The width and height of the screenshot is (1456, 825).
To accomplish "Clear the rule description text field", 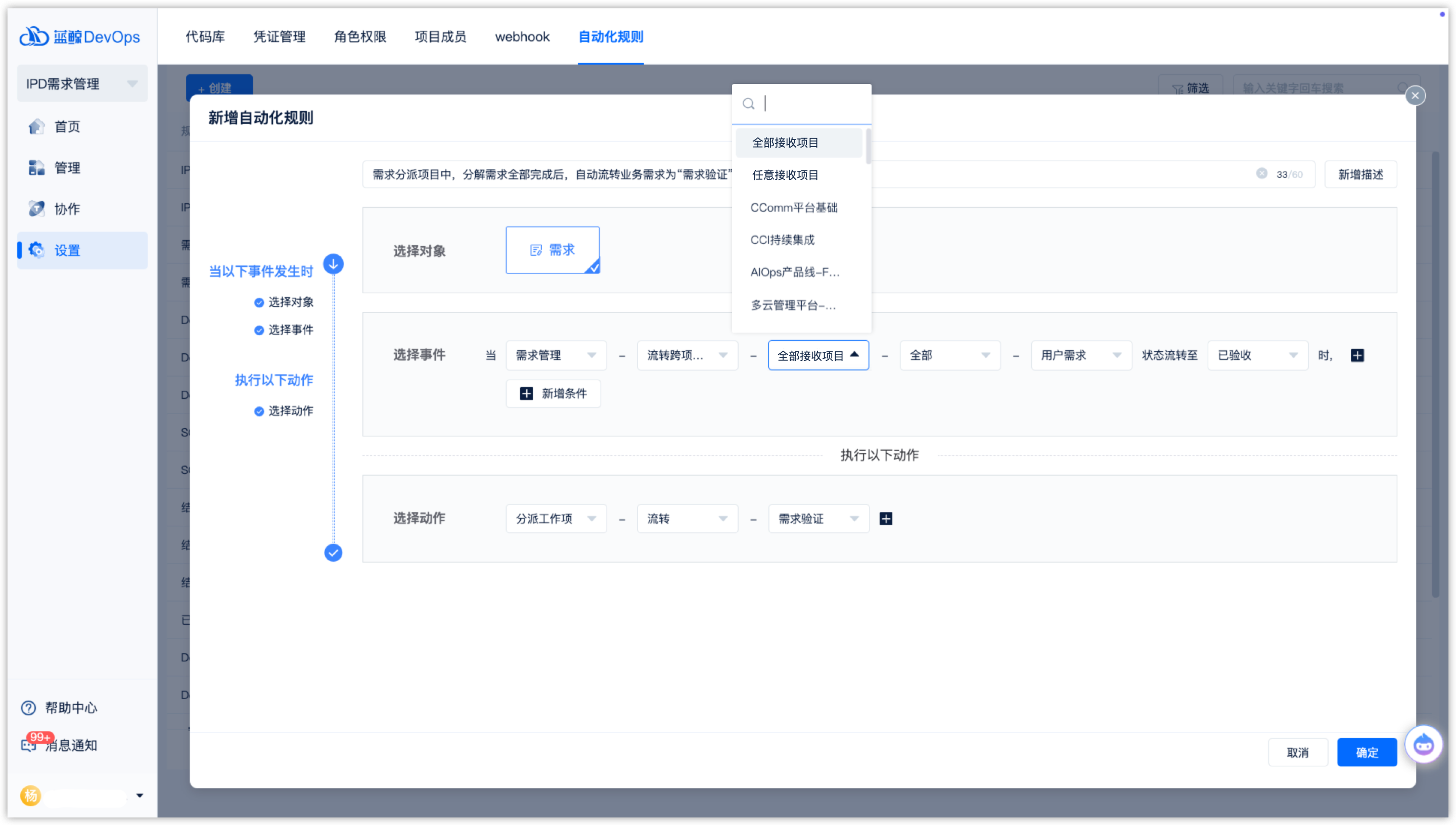I will (1261, 173).
